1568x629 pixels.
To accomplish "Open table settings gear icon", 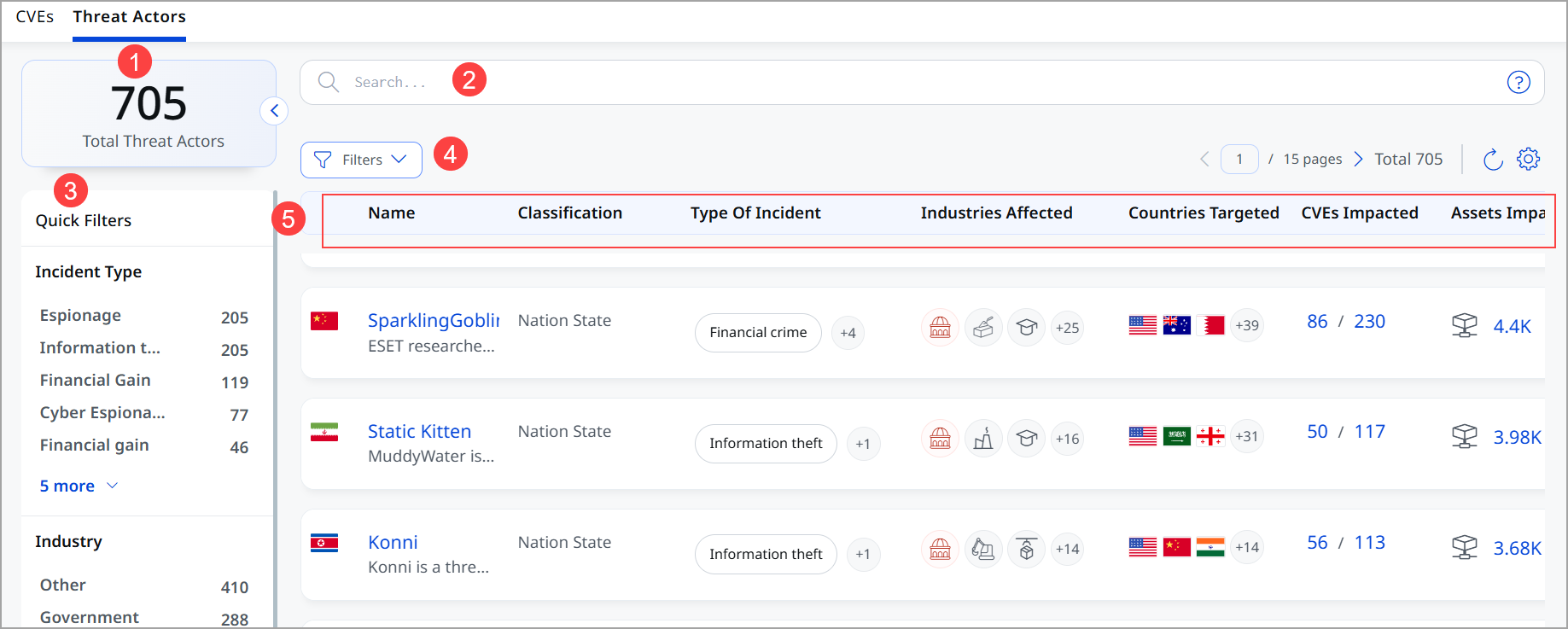I will [x=1528, y=159].
